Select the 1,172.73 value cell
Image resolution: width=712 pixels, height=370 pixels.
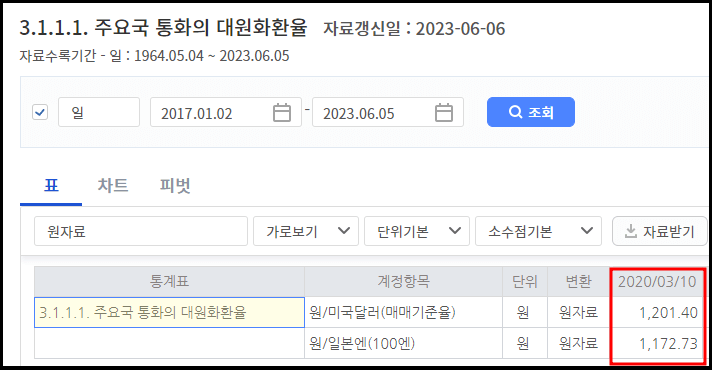tap(657, 343)
